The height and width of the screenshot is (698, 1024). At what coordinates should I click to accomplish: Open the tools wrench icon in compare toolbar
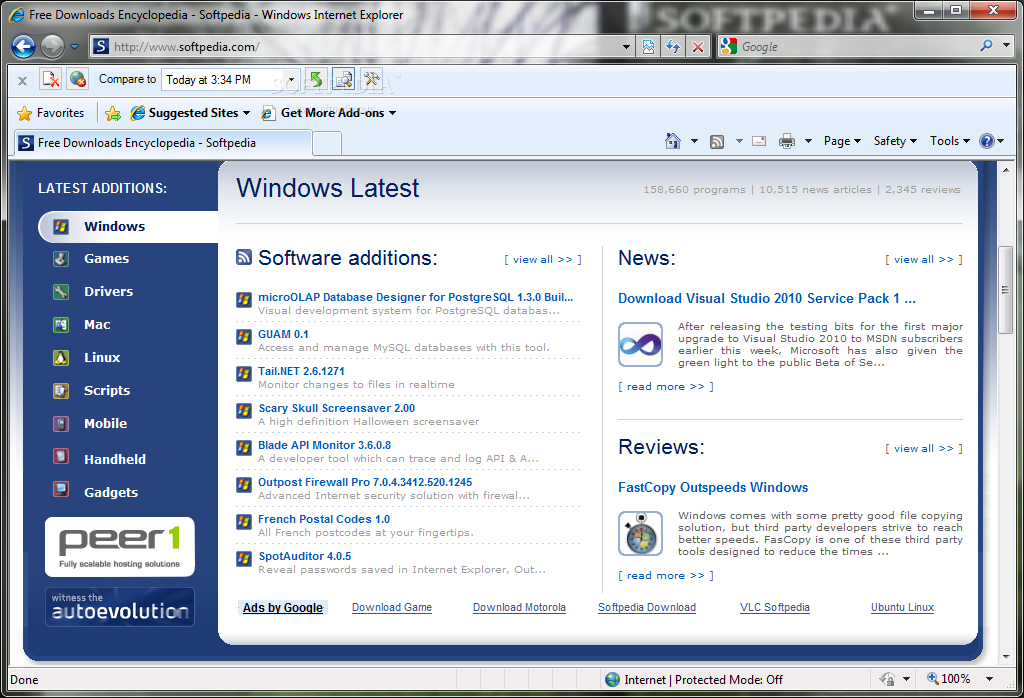click(371, 79)
